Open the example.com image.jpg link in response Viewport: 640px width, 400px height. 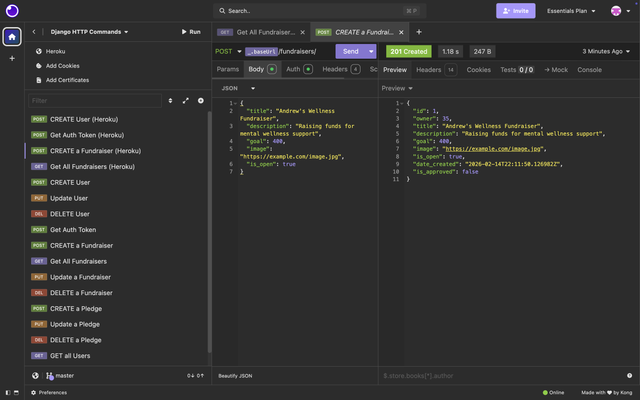(493, 149)
